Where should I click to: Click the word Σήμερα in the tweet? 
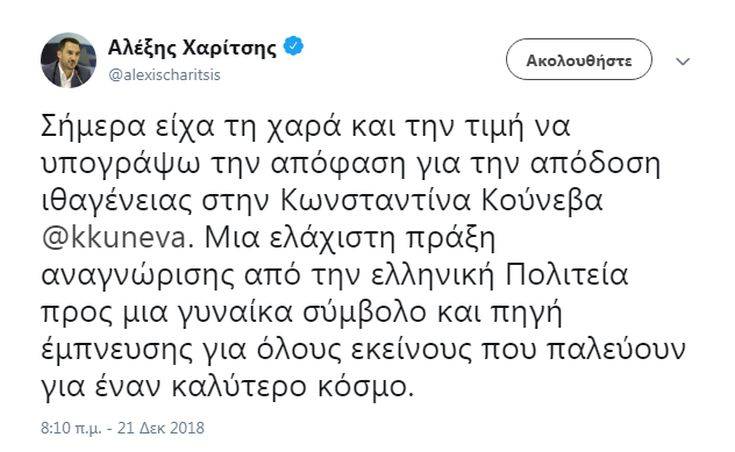pyautogui.click(x=91, y=126)
